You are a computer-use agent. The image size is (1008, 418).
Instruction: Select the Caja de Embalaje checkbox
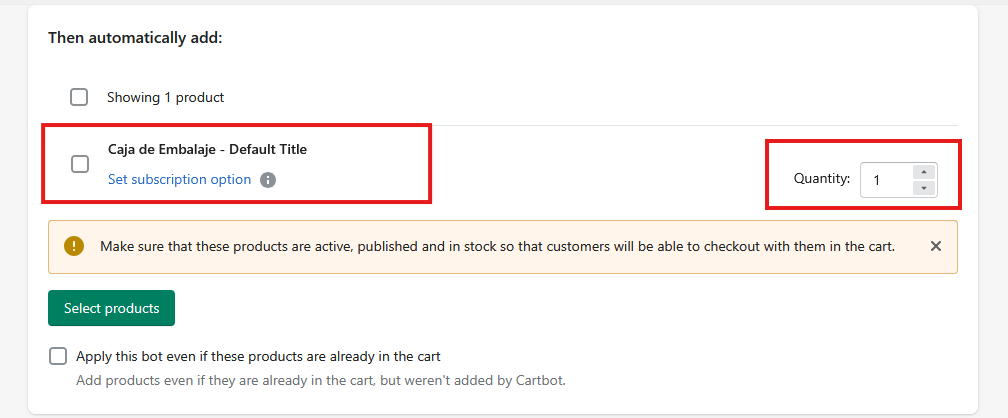tap(80, 164)
